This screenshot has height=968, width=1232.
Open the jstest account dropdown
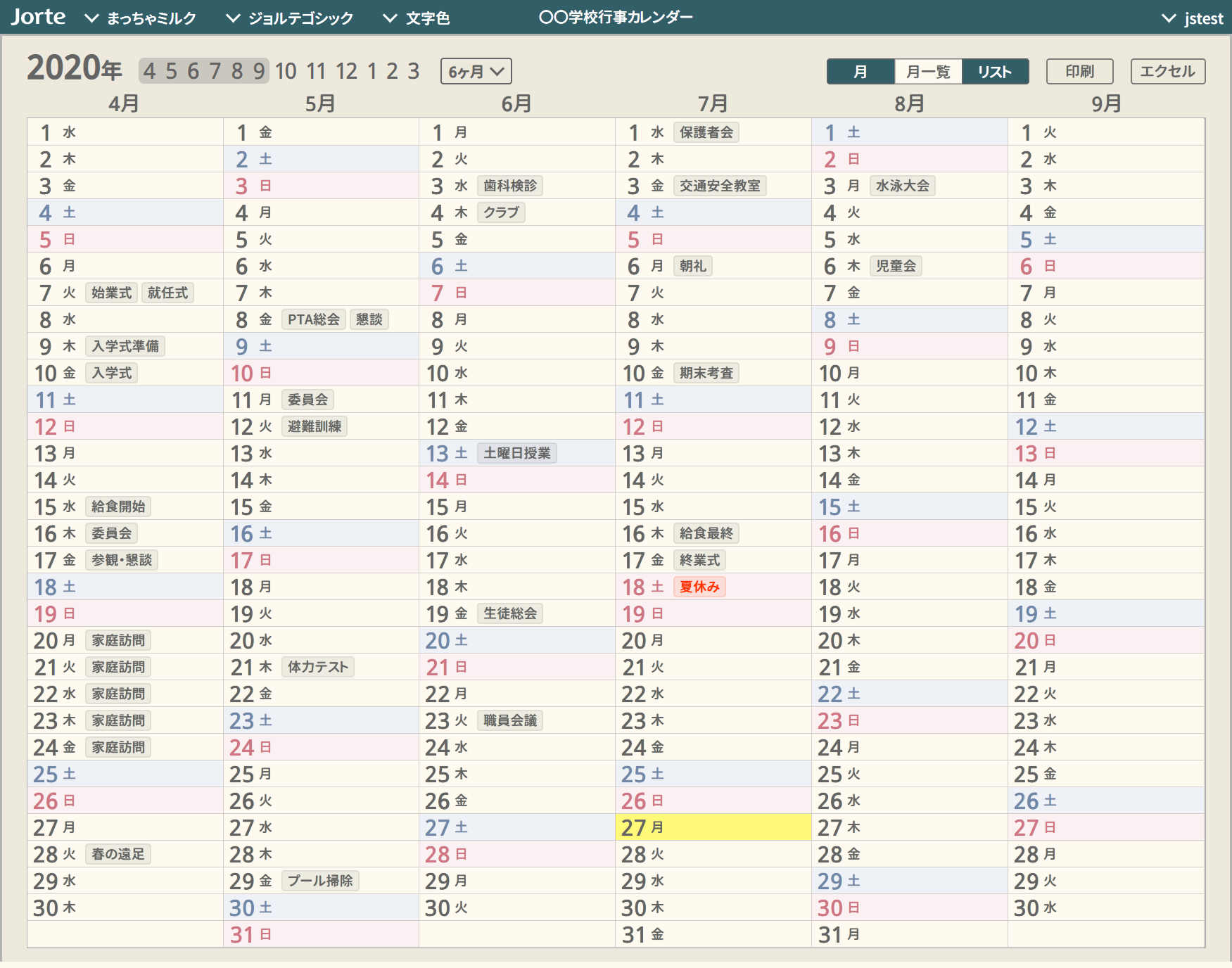pyautogui.click(x=1193, y=18)
